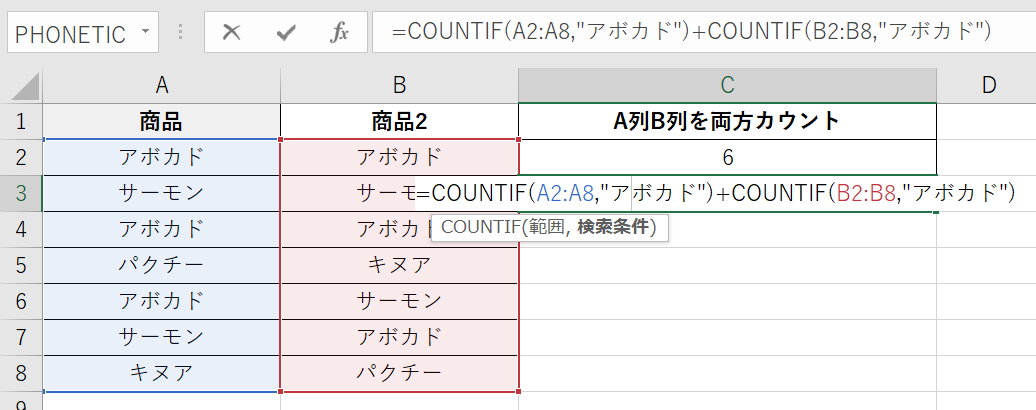Select row 3 header

[x=21, y=193]
